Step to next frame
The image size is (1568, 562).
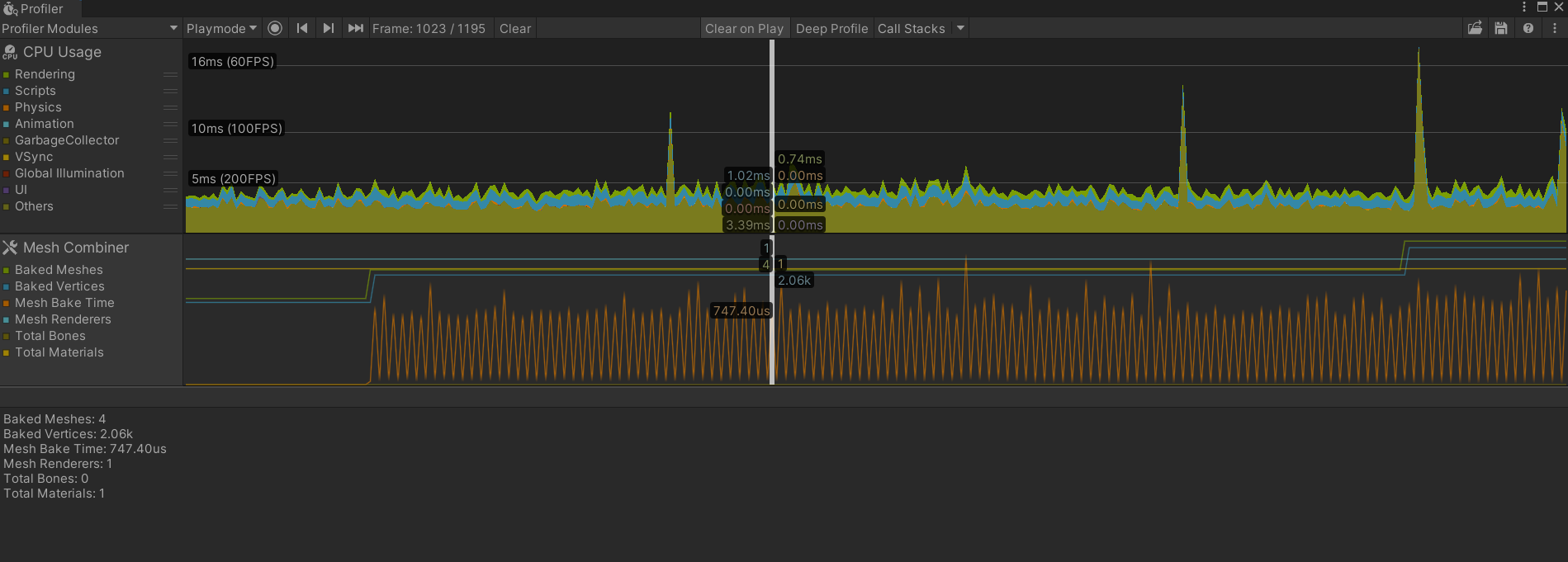pyautogui.click(x=329, y=28)
